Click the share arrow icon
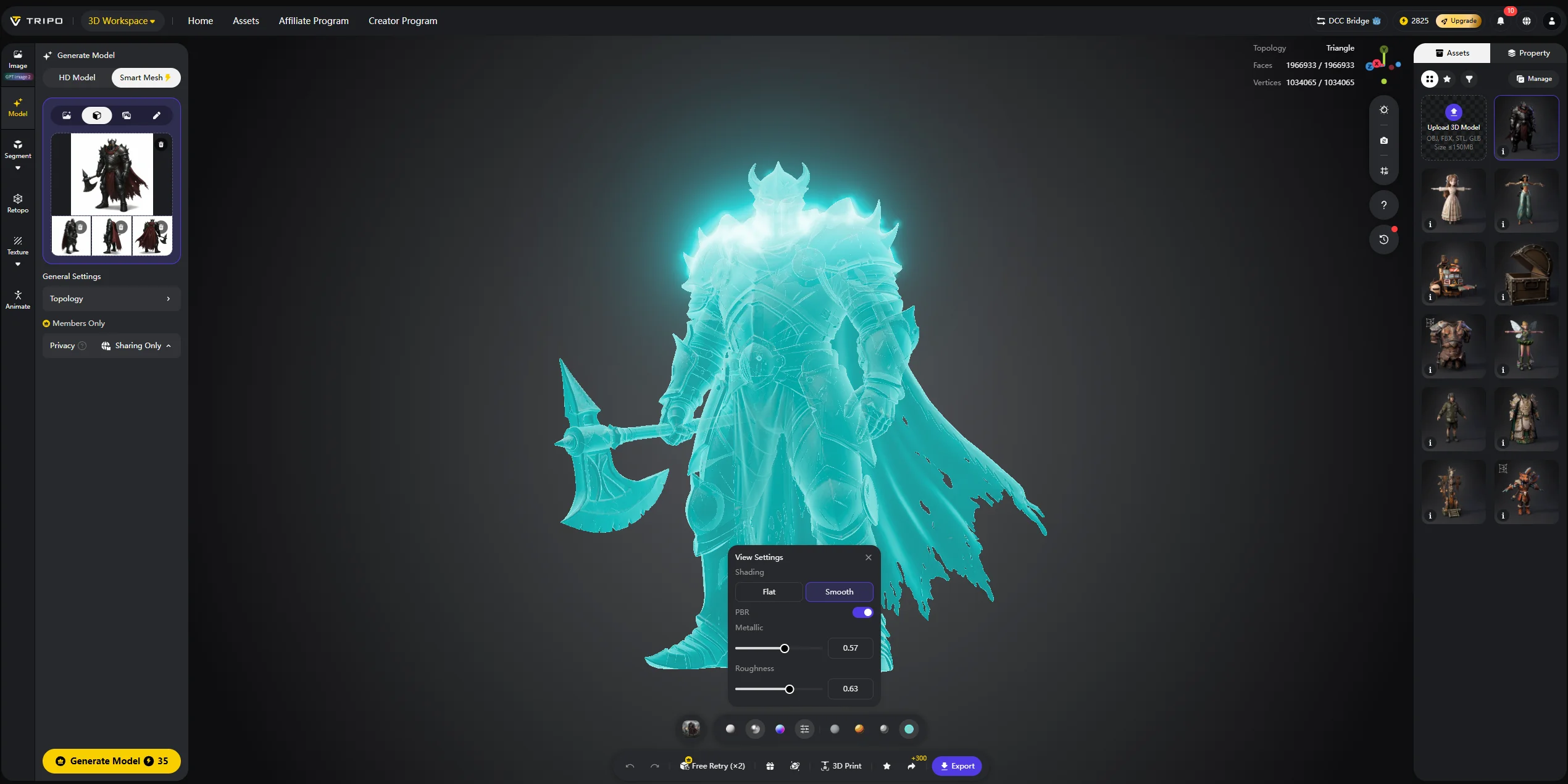This screenshot has height=784, width=1568. [912, 766]
